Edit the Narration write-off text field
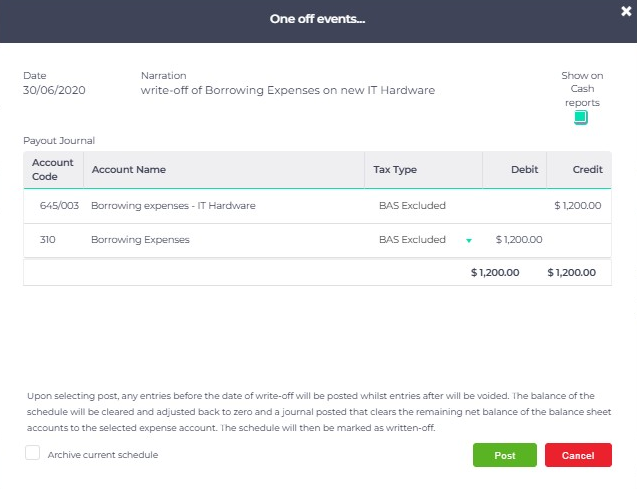 (x=288, y=90)
